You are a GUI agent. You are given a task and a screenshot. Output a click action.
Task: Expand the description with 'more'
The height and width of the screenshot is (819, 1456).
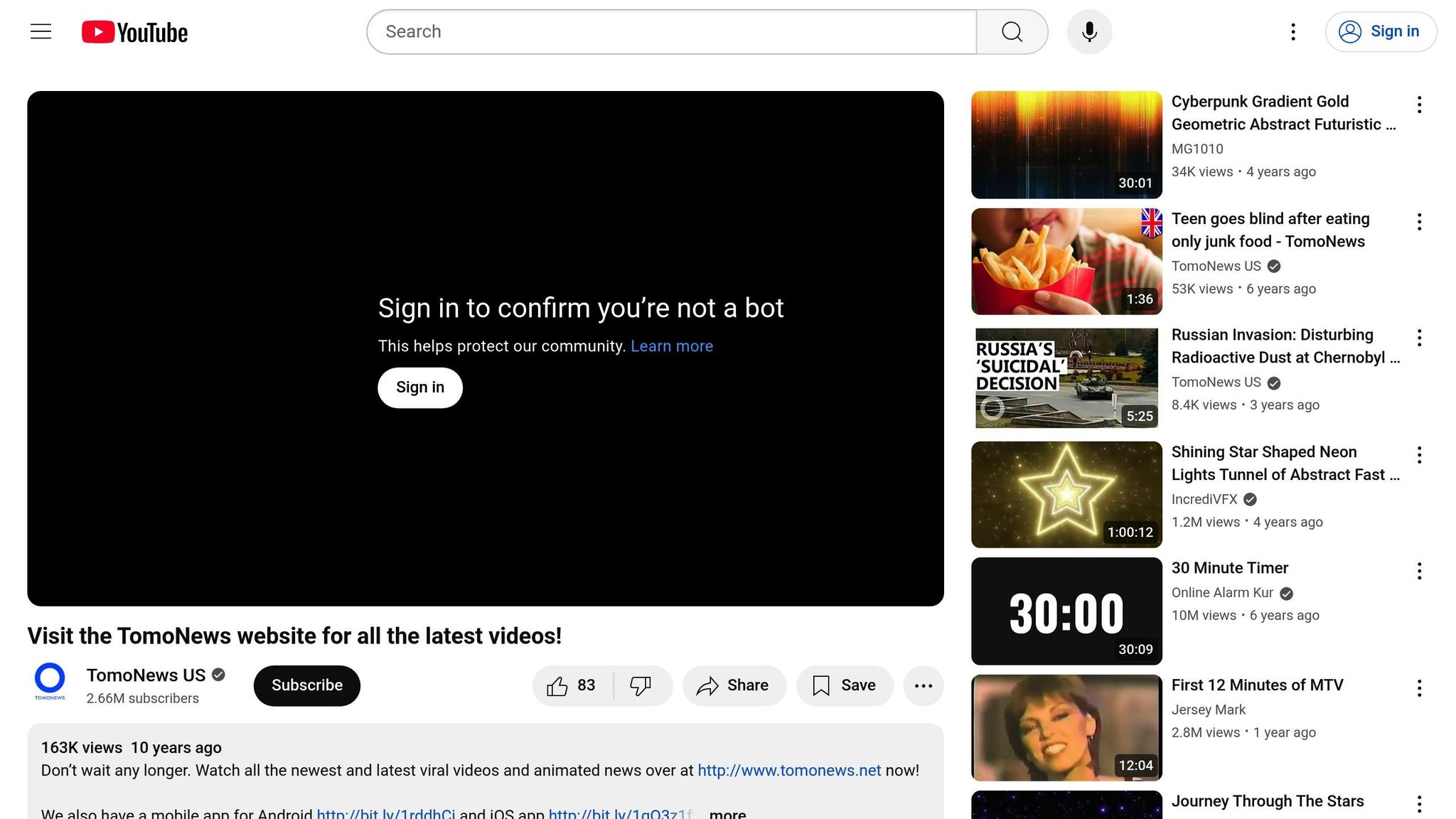pos(727,813)
